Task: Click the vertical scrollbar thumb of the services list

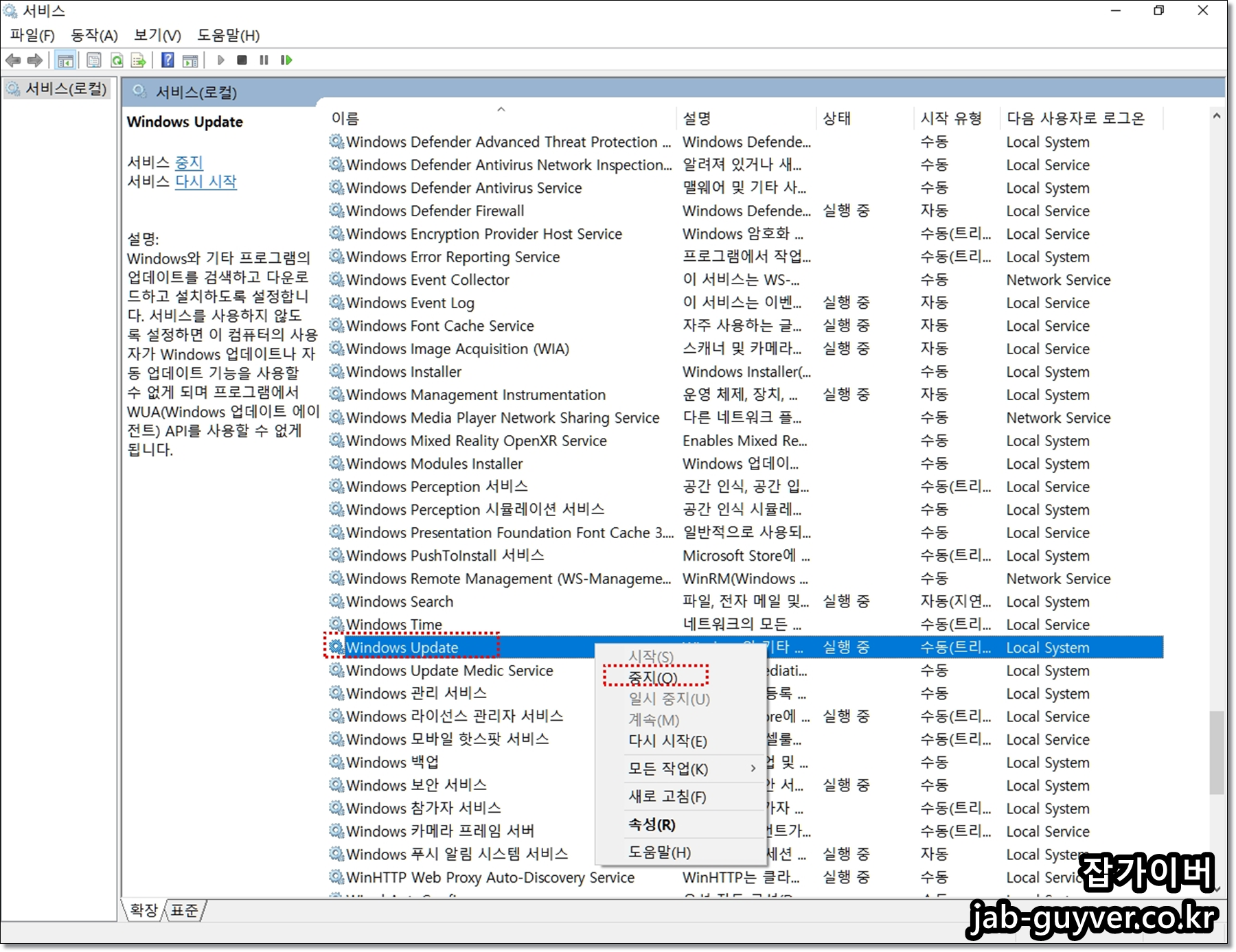Action: point(1216,752)
